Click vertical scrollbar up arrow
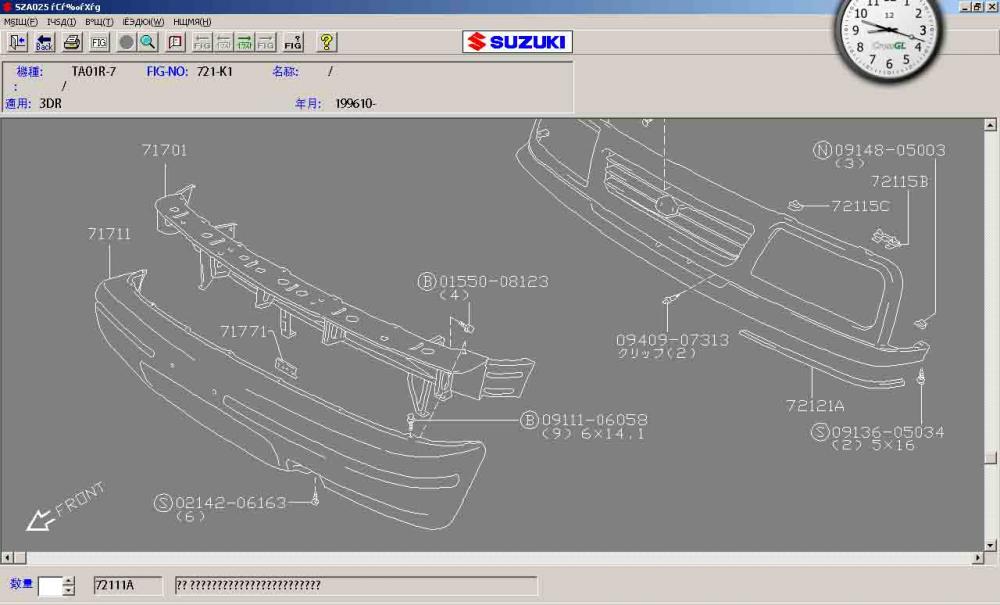 (991, 126)
